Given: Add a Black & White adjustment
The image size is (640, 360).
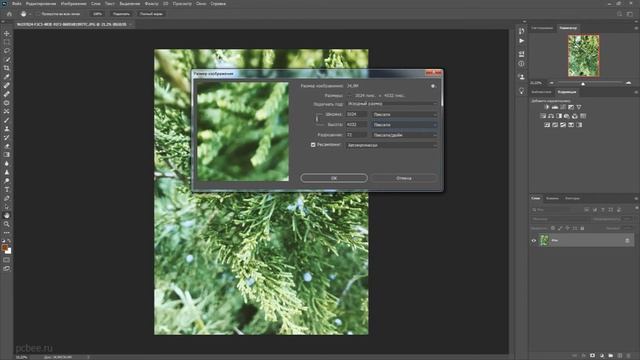Looking at the screenshot, I should coord(559,116).
